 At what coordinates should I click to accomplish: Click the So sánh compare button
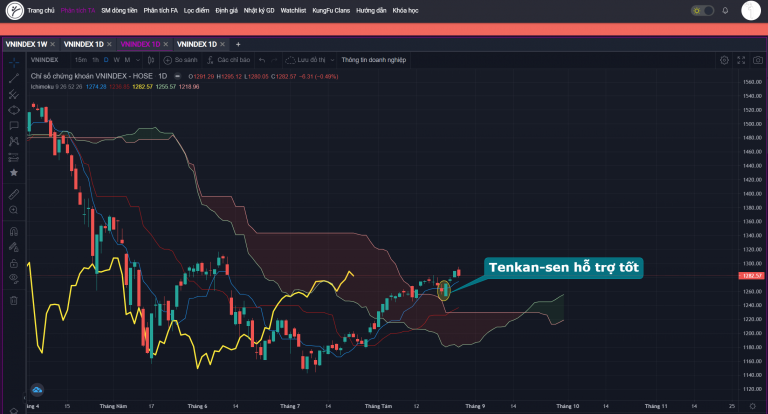pyautogui.click(x=181, y=60)
